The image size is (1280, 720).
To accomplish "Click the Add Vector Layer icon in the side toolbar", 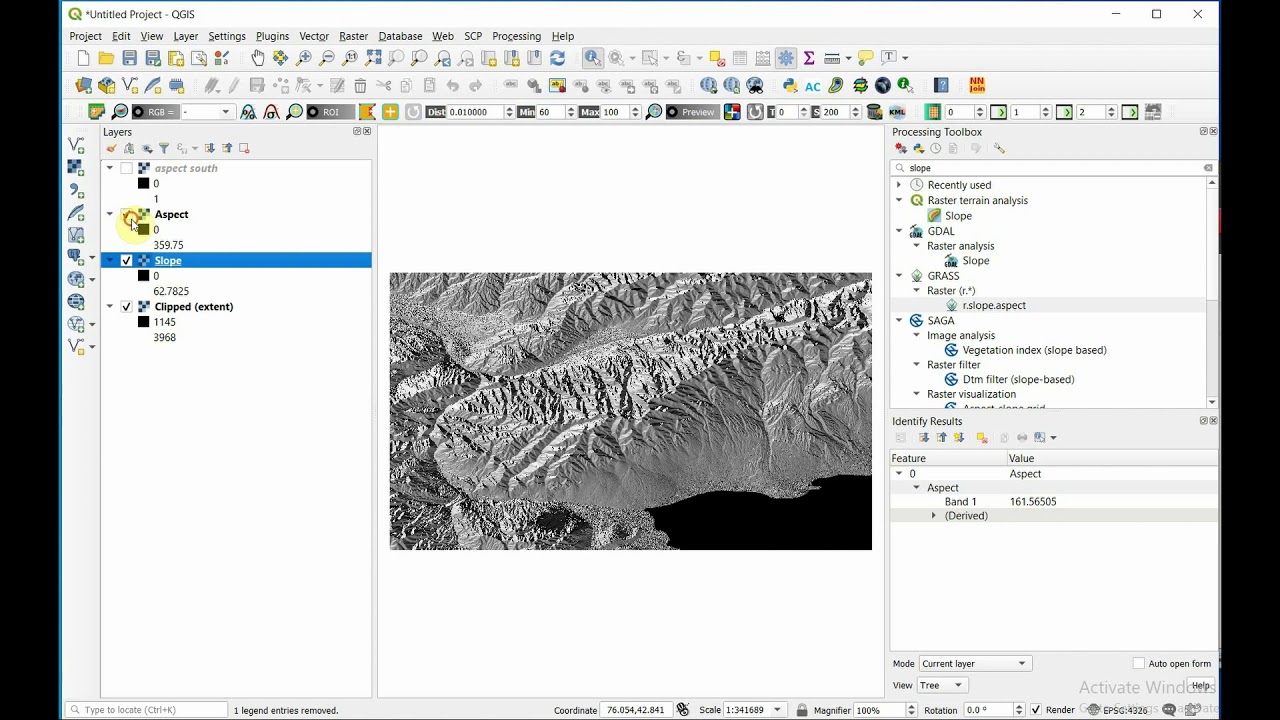I will coord(76,146).
